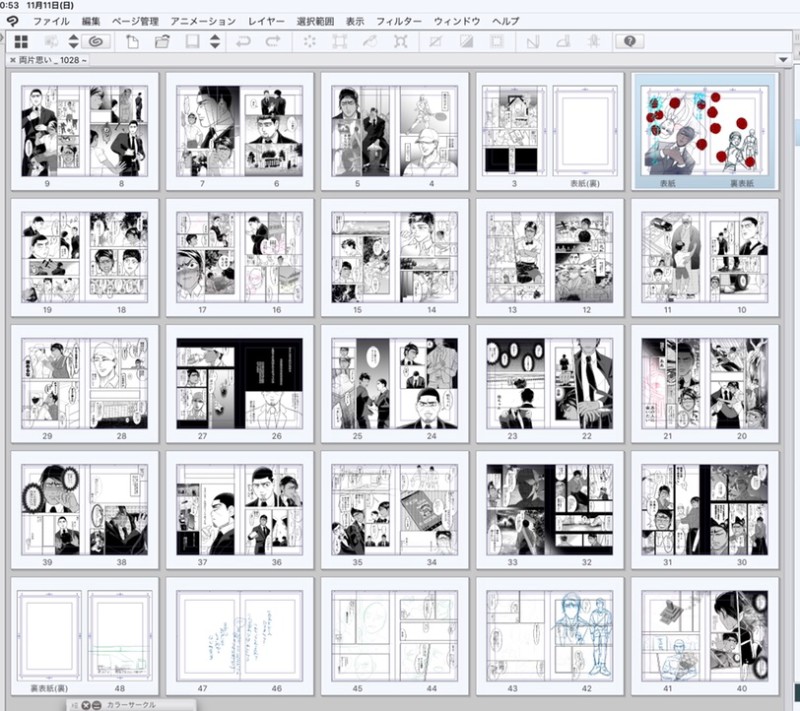800x711 pixels.
Task: Select the Scale/Rotate transform icon
Action: (340, 41)
